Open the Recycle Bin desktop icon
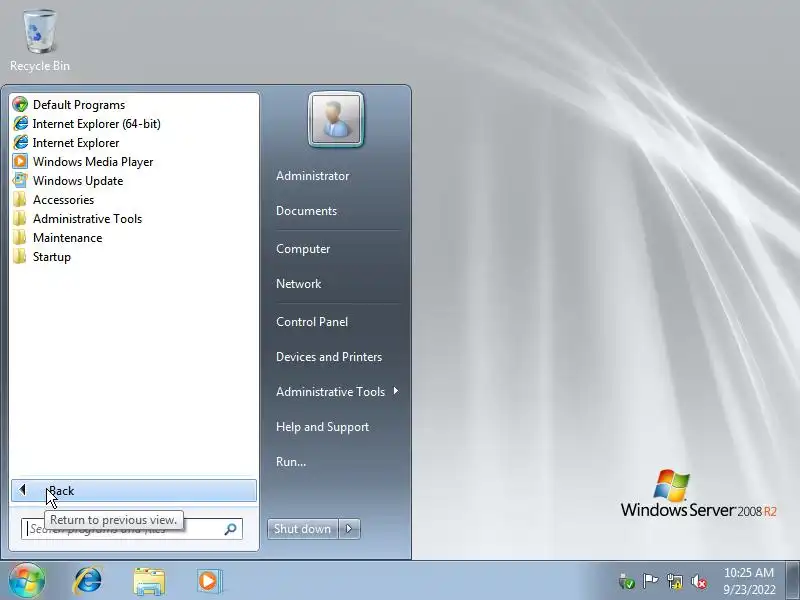The height and width of the screenshot is (600, 800). (40, 40)
